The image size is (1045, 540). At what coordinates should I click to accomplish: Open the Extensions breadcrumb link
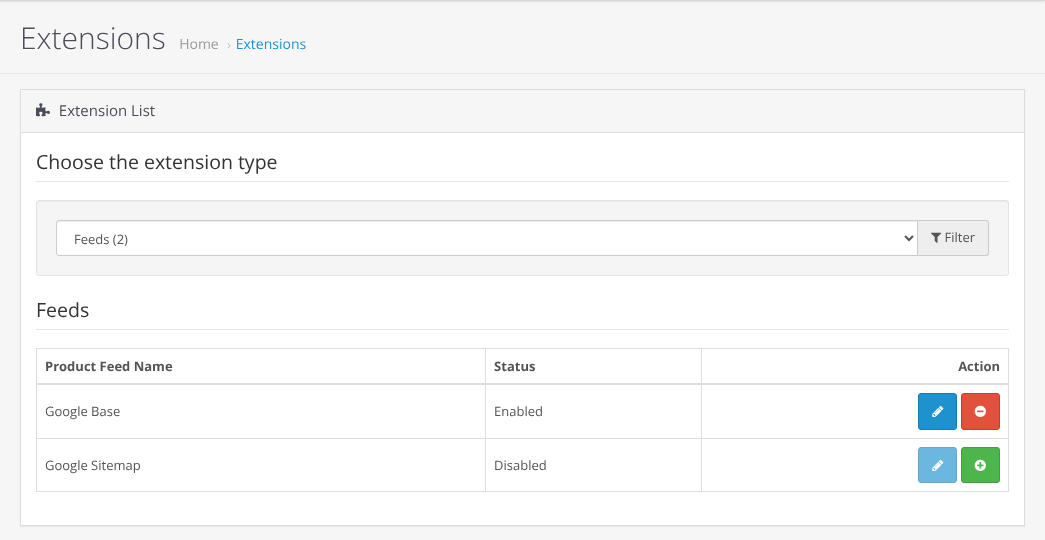point(271,44)
